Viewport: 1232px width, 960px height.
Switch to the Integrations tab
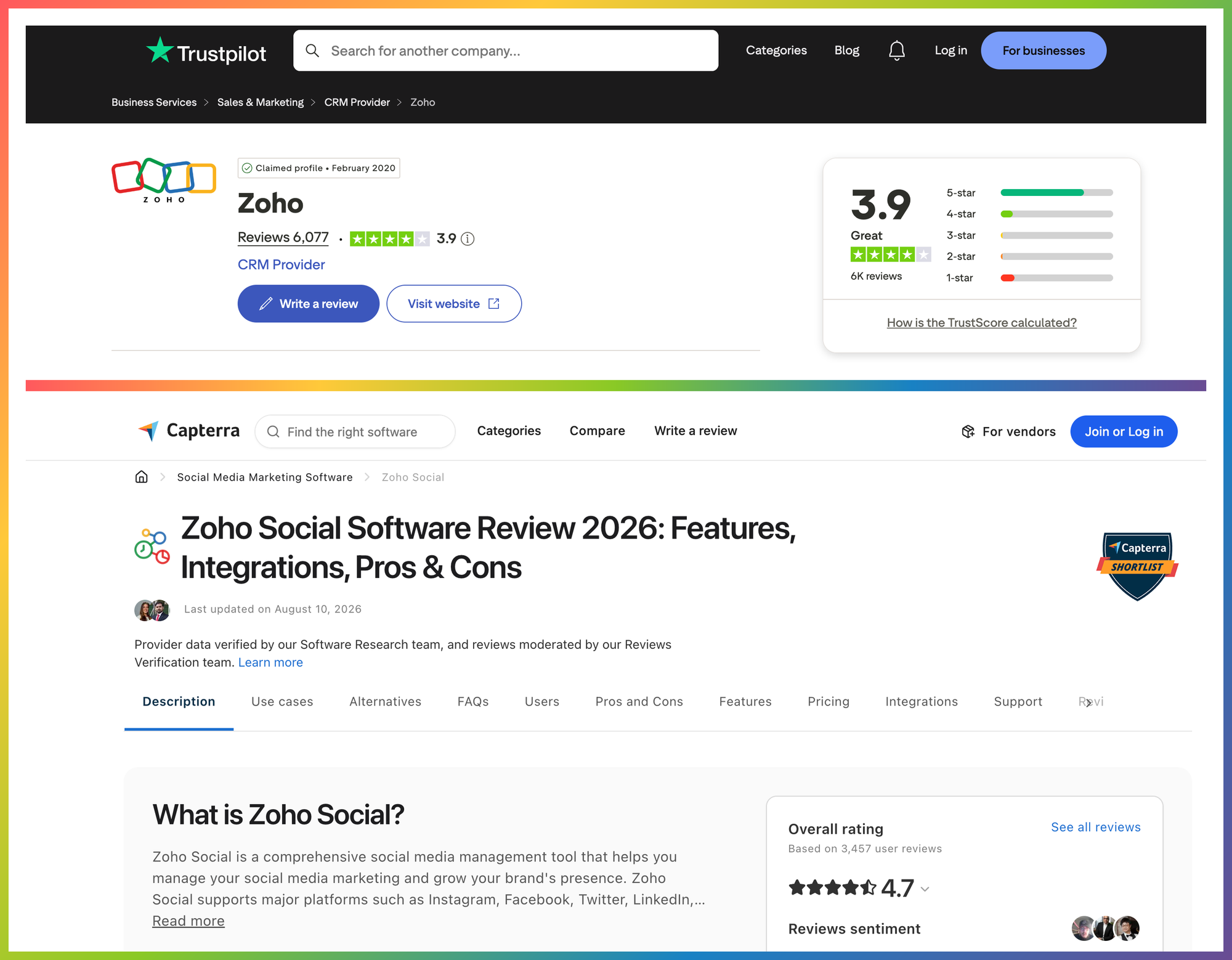click(922, 702)
